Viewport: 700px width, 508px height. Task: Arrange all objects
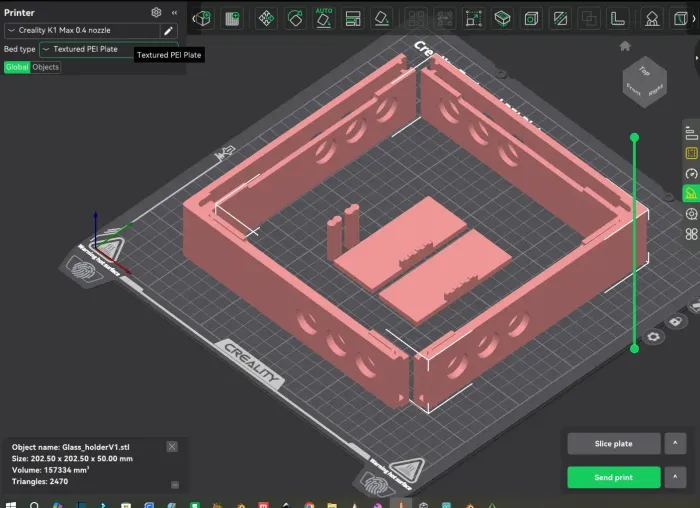click(x=353, y=19)
